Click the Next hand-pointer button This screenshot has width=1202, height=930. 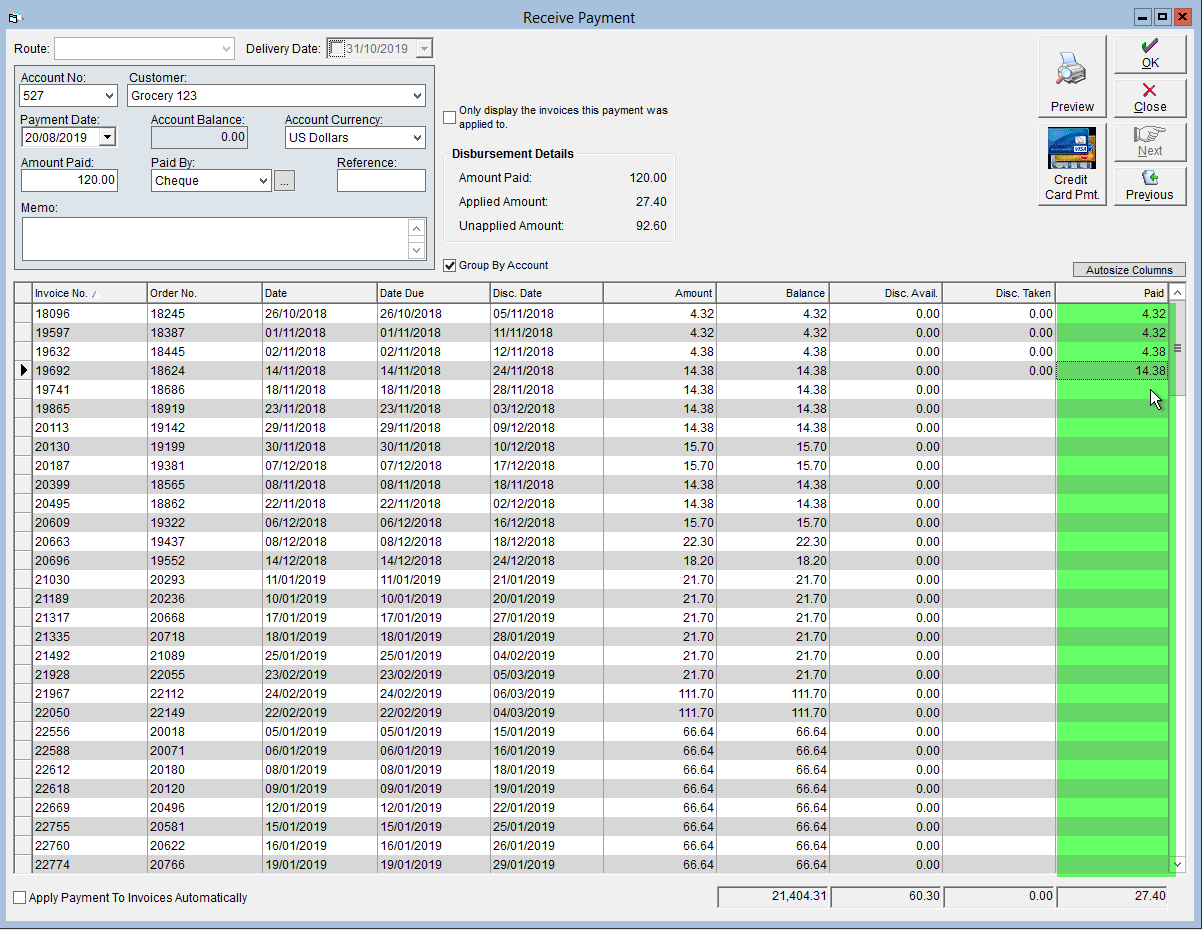point(1150,142)
